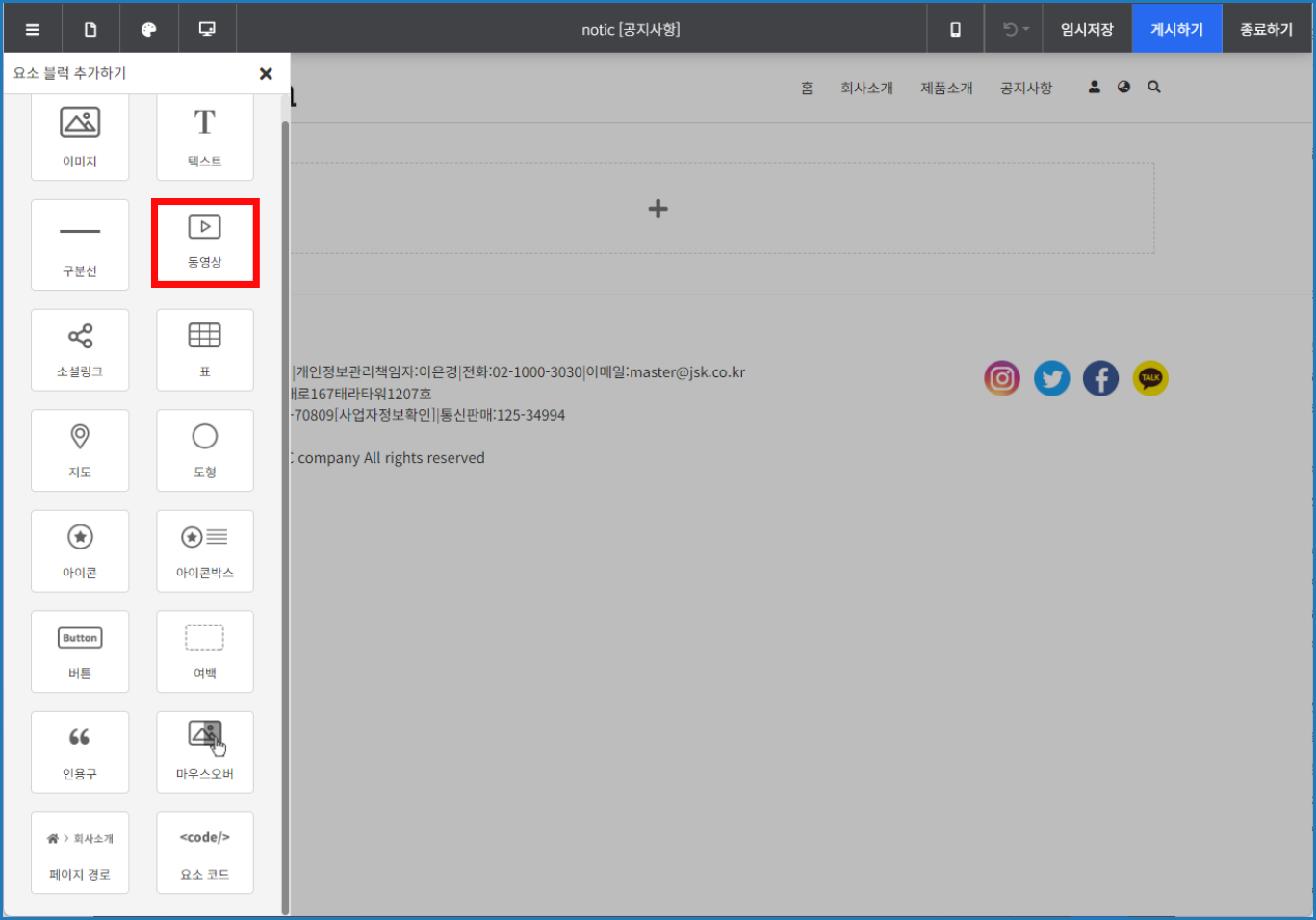Insert a 텍스트 text block

pyautogui.click(x=205, y=136)
